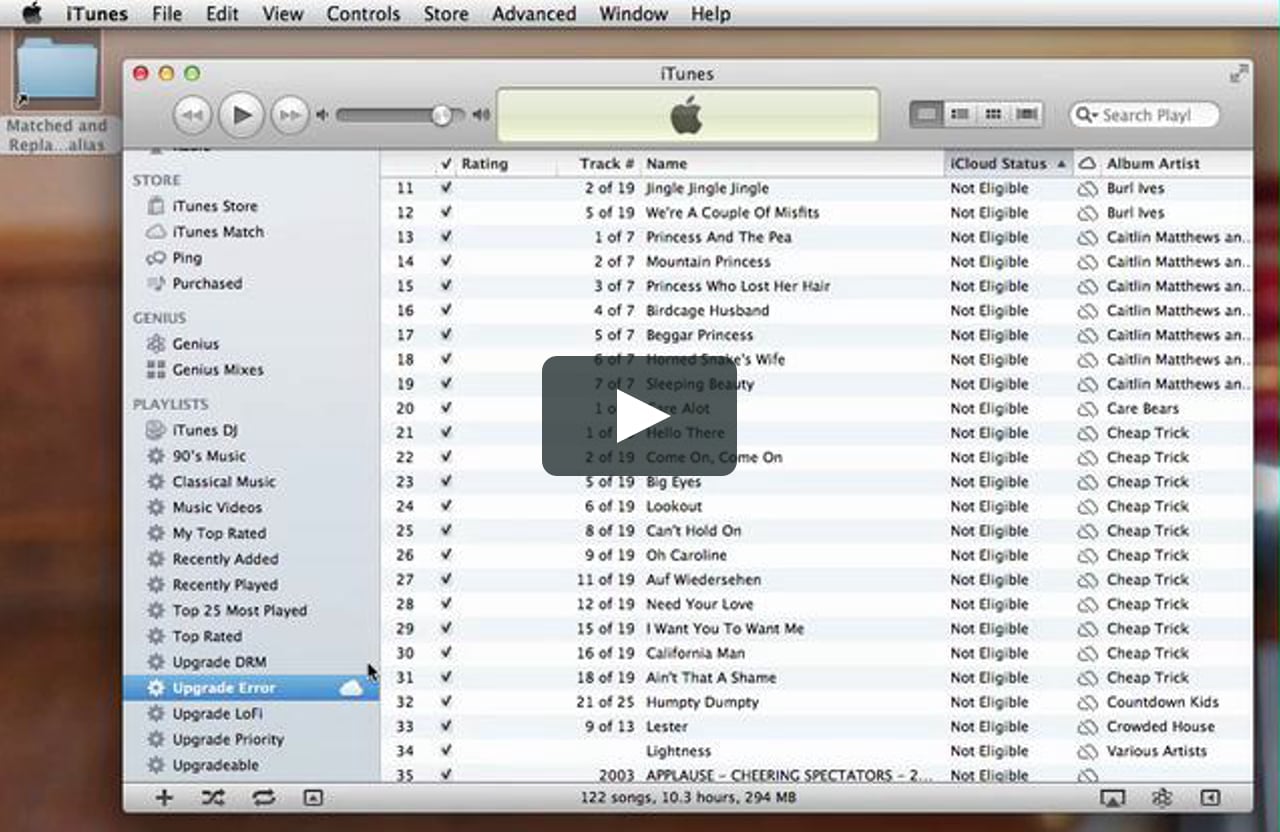This screenshot has height=832, width=1280.
Task: Click the low volume speaker icon
Action: [322, 115]
